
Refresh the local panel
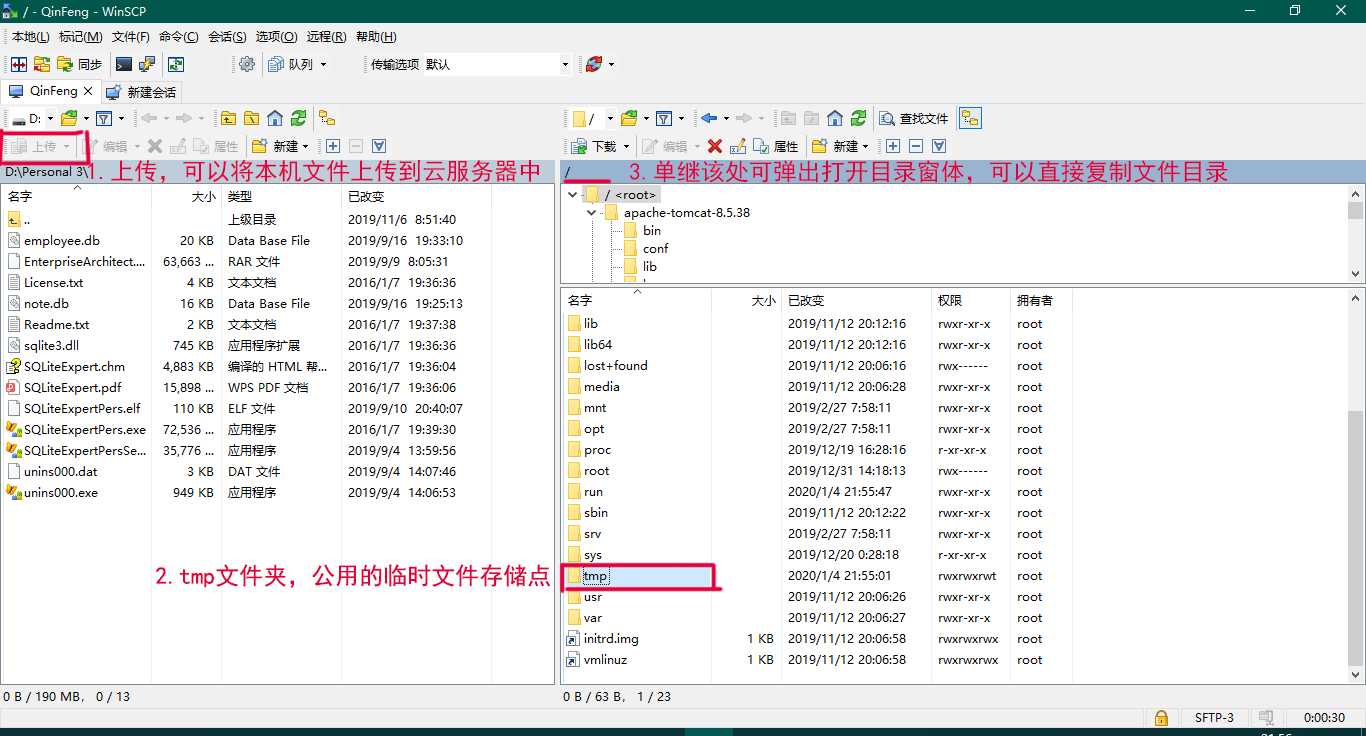point(298,118)
